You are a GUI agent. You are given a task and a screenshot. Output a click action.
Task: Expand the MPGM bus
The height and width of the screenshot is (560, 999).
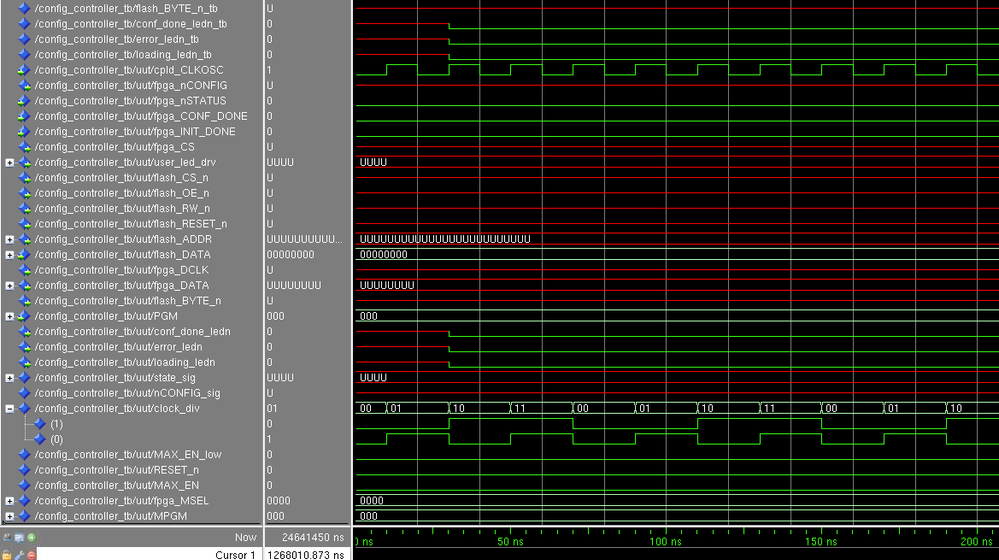click(x=10, y=516)
